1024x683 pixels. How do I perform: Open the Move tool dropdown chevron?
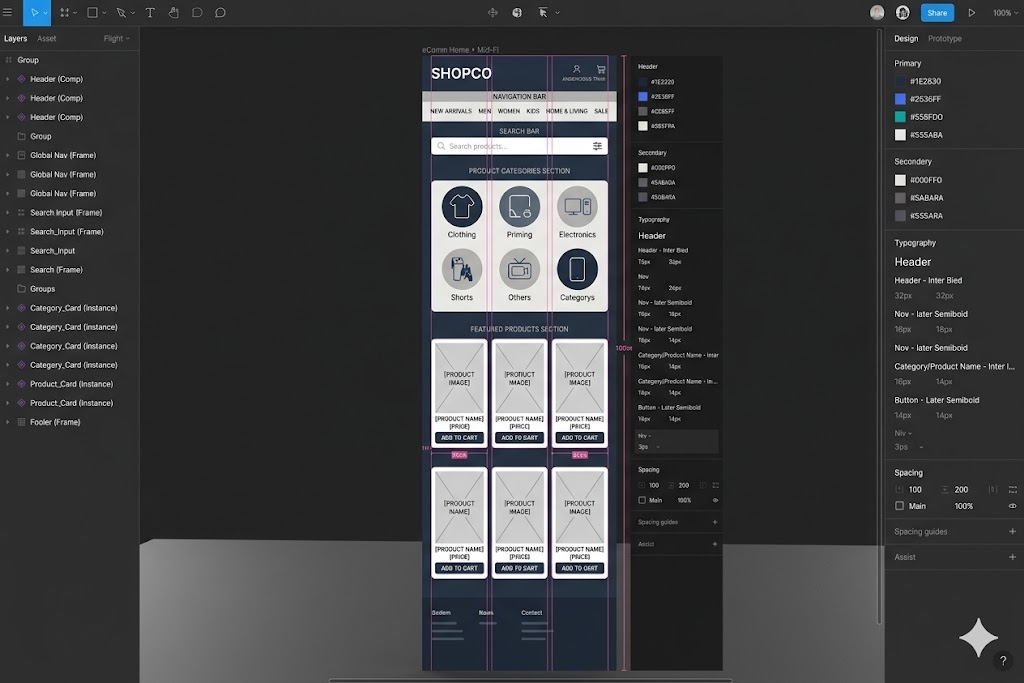point(45,13)
